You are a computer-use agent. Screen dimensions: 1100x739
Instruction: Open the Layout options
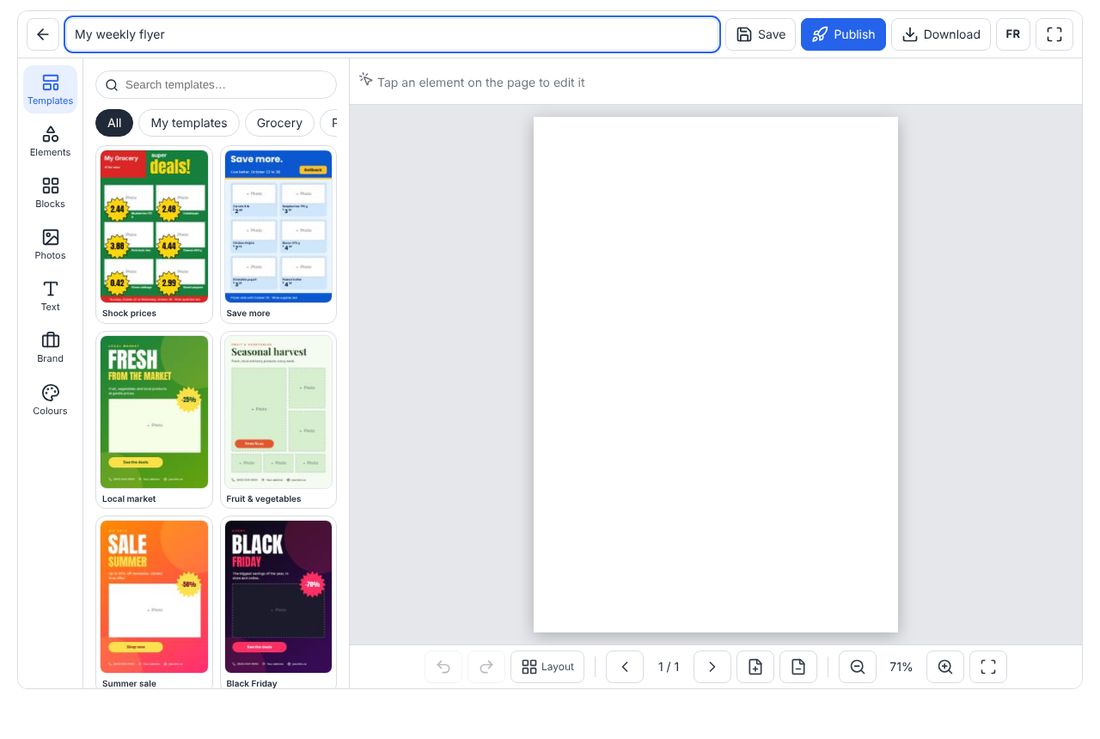tap(548, 667)
